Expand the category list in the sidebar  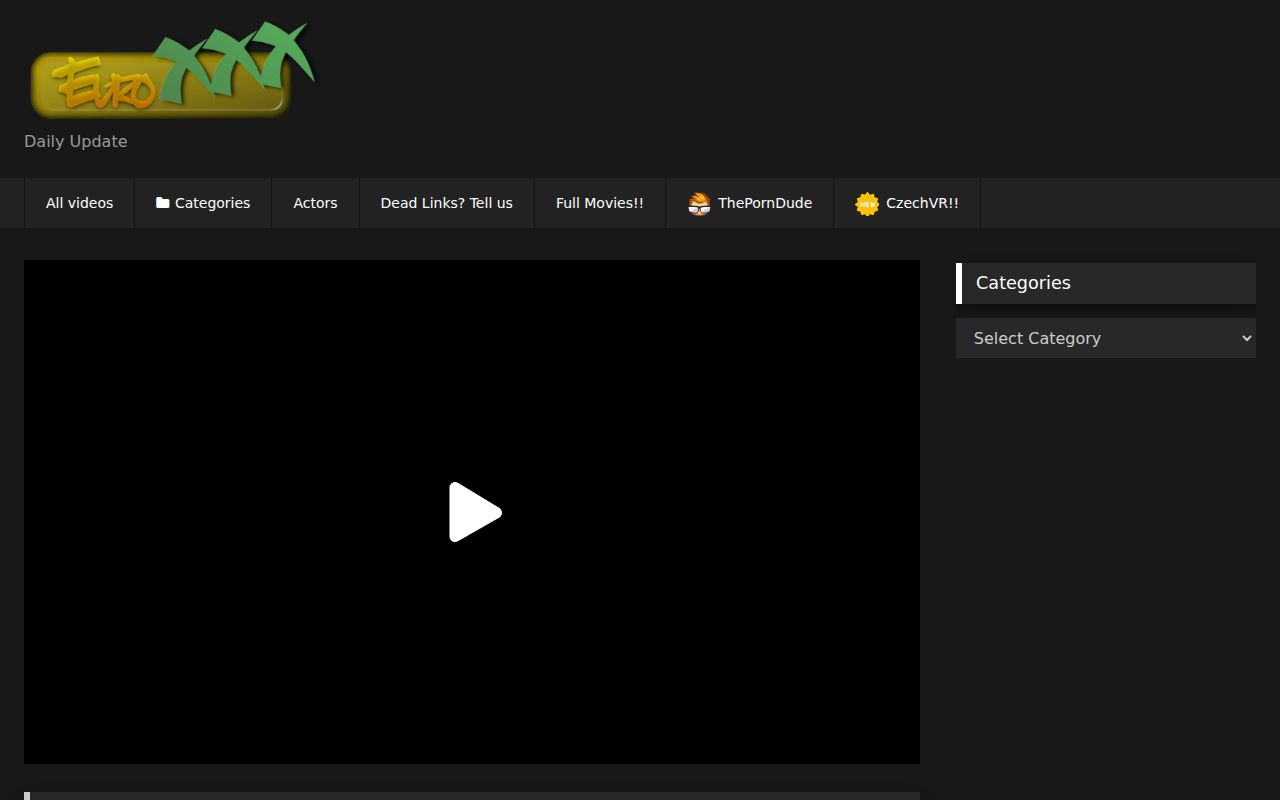pos(1105,338)
